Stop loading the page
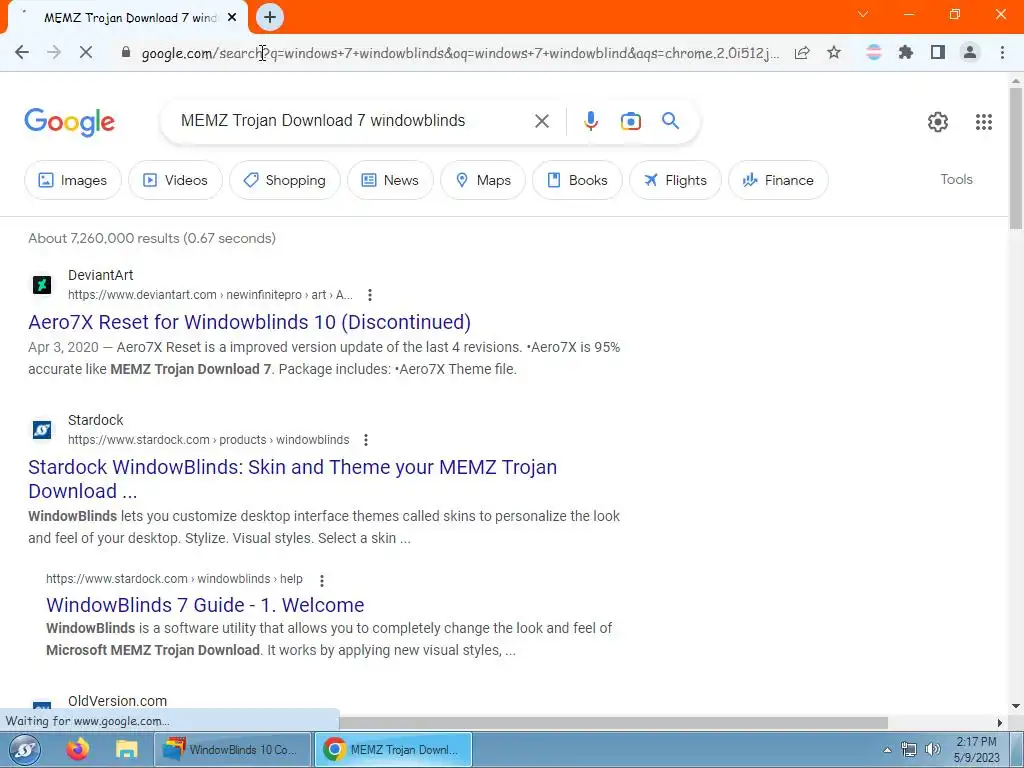Image resolution: width=1024 pixels, height=768 pixels. 86,52
